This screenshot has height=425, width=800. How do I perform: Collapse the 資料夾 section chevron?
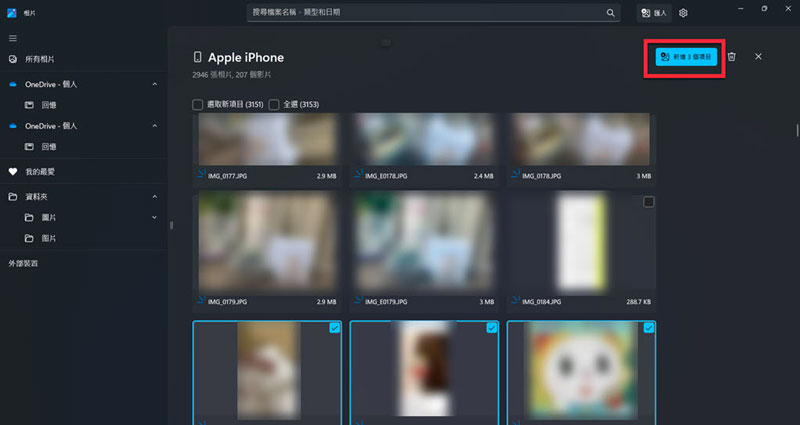[155, 197]
